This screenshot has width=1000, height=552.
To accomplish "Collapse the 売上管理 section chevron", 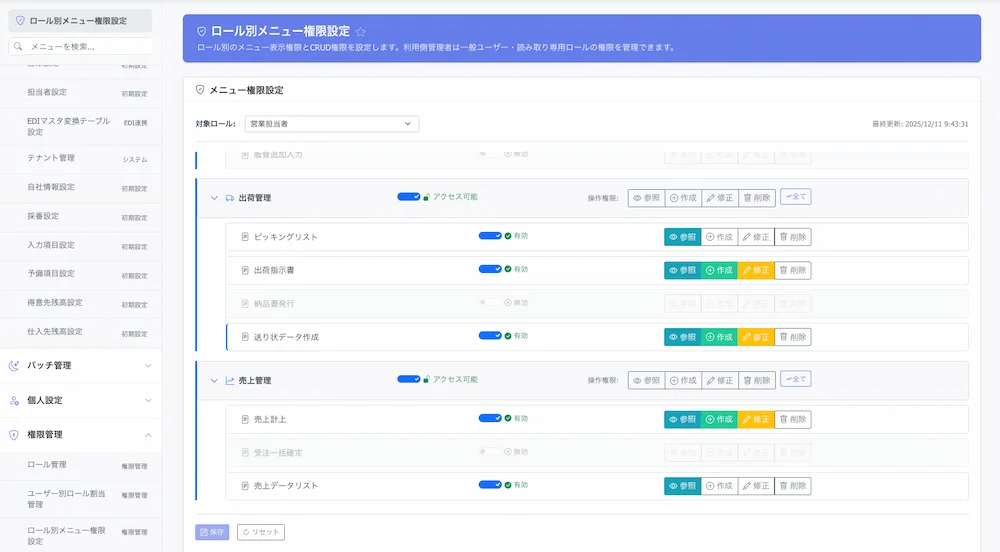I will click(x=213, y=381).
